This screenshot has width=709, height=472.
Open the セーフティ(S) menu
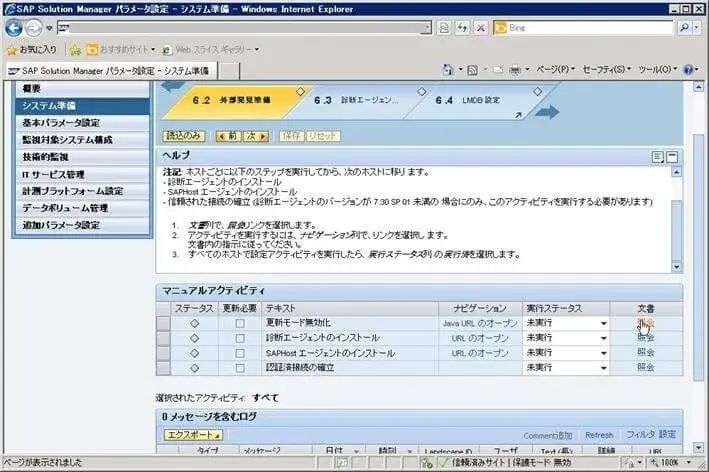coord(606,70)
